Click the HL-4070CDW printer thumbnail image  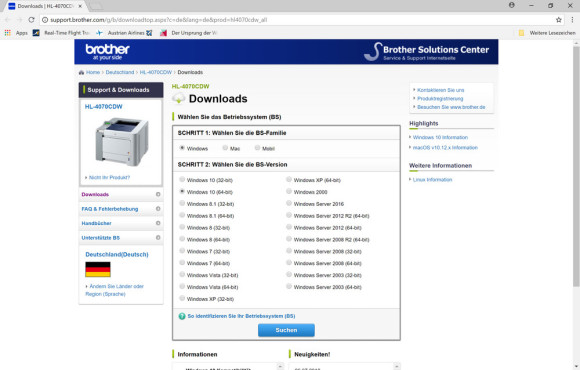pos(122,142)
